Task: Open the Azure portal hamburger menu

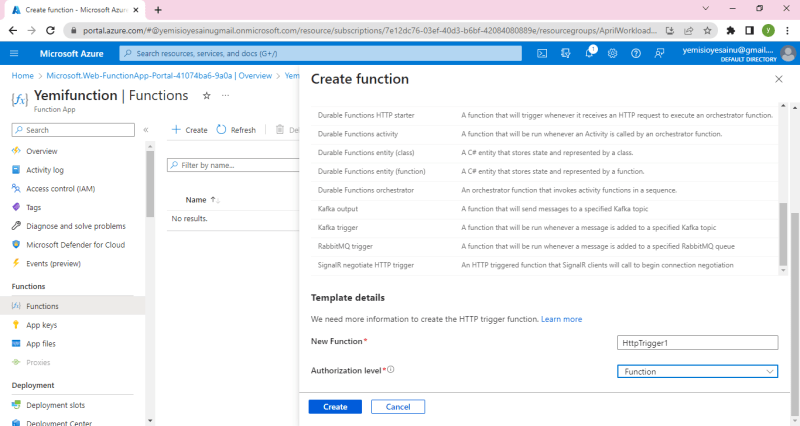Action: [x=14, y=53]
